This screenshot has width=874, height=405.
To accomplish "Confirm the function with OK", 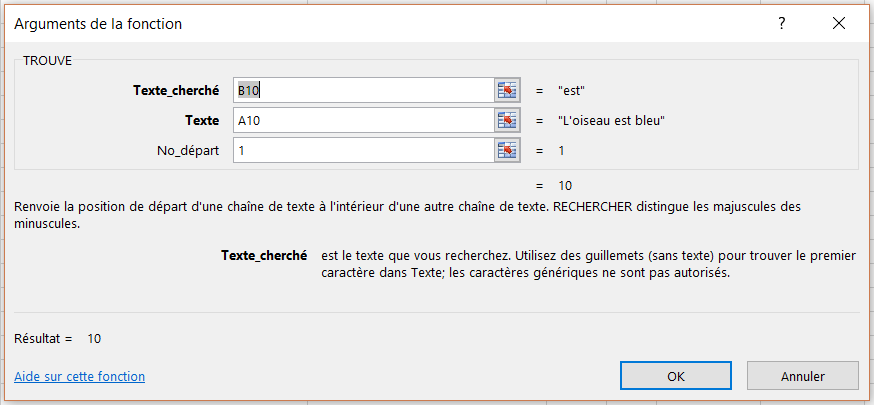I will point(676,376).
